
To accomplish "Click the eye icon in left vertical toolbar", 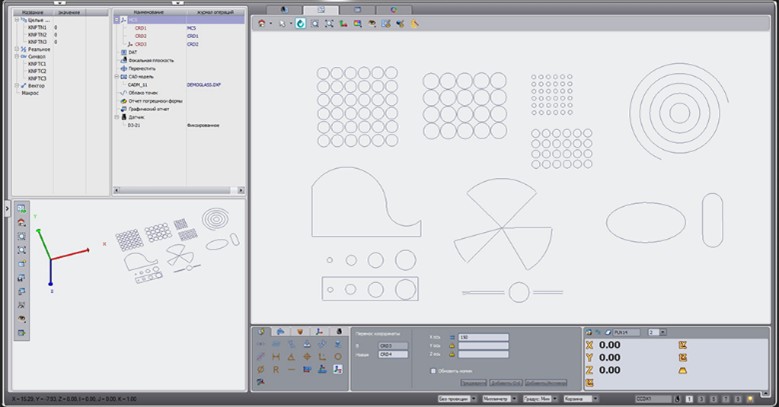I will click(22, 319).
